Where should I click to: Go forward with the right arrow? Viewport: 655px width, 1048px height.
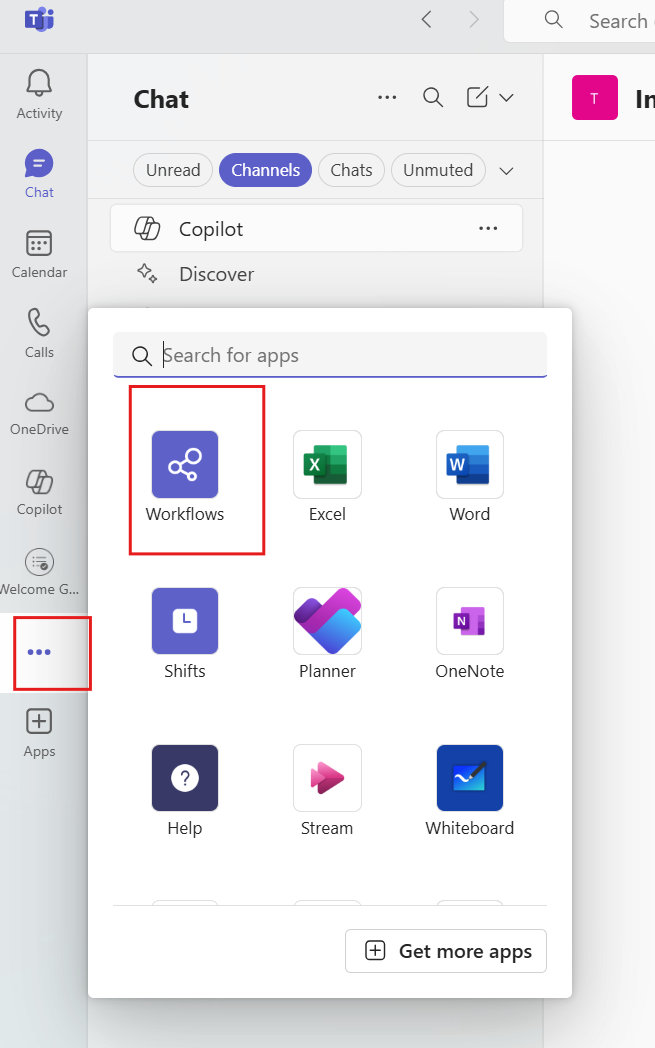coord(474,19)
